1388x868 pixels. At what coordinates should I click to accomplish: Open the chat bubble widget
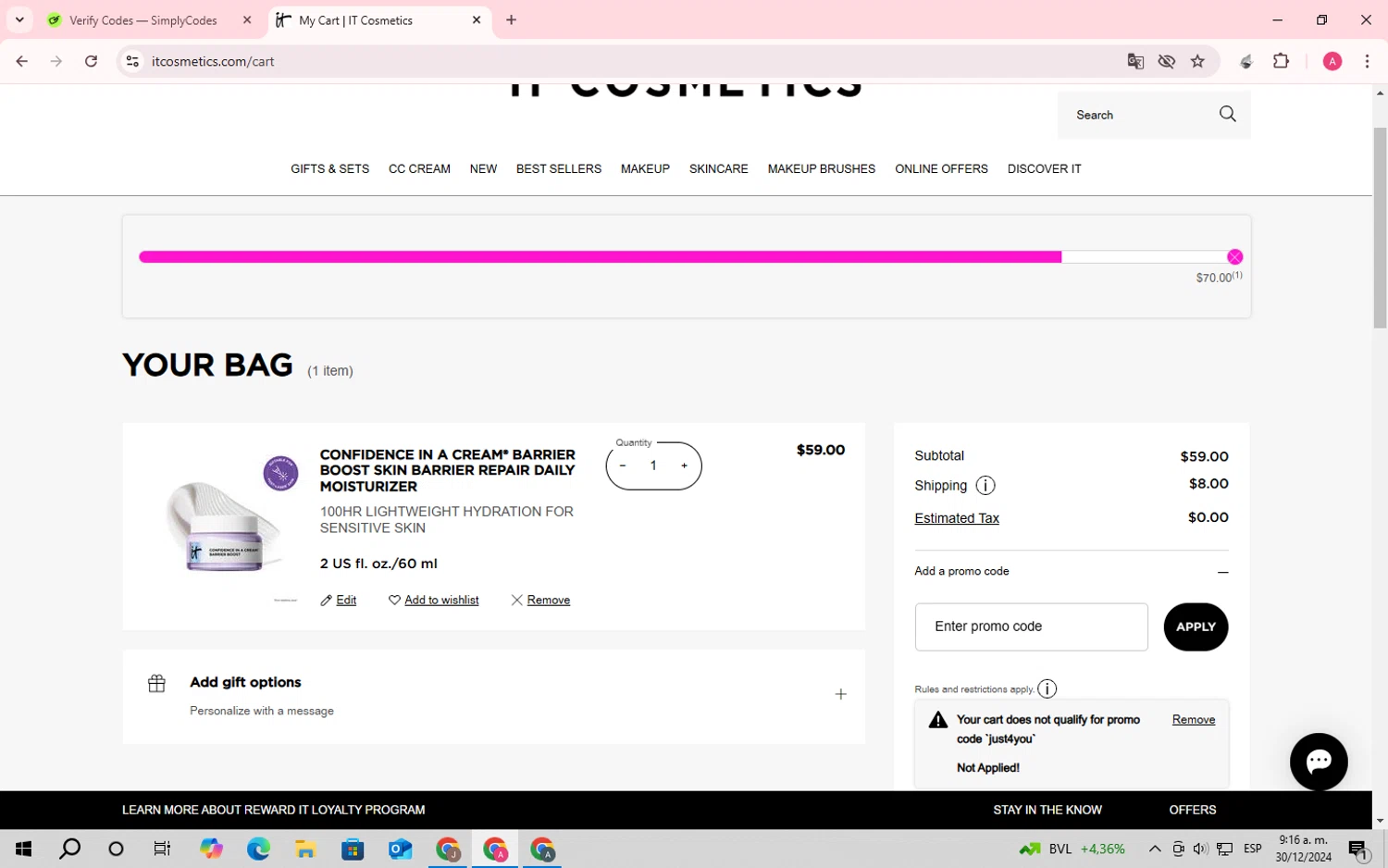(x=1319, y=762)
